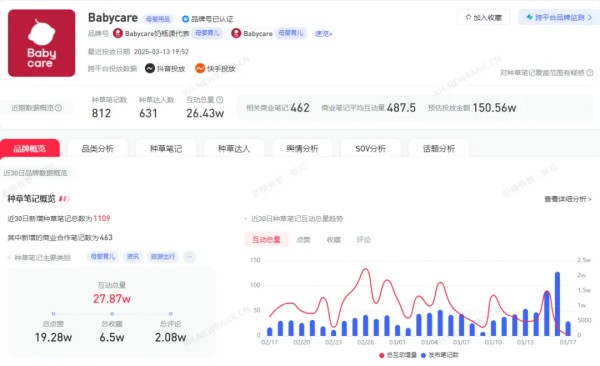This screenshot has height=366, width=600.
Task: Click the Babycare brand logo thumbnail
Action: click(x=41, y=43)
